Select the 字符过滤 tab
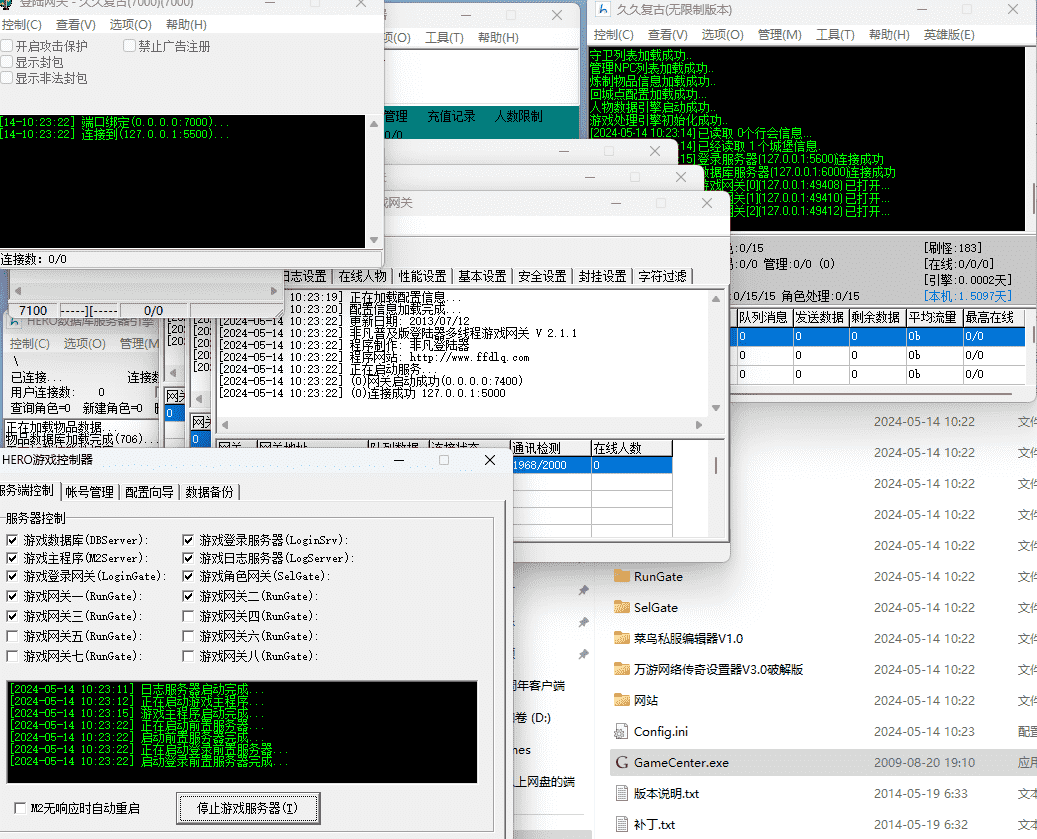 pyautogui.click(x=662, y=276)
